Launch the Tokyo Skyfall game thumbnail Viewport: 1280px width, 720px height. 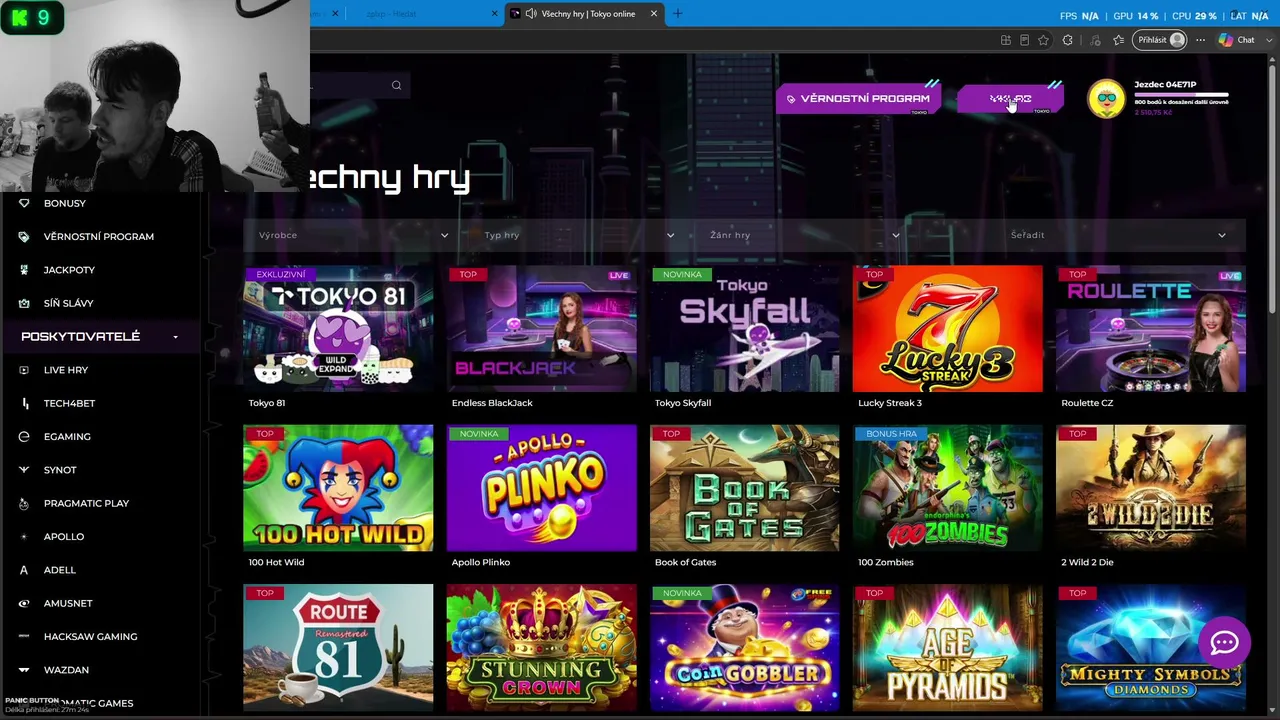click(745, 329)
